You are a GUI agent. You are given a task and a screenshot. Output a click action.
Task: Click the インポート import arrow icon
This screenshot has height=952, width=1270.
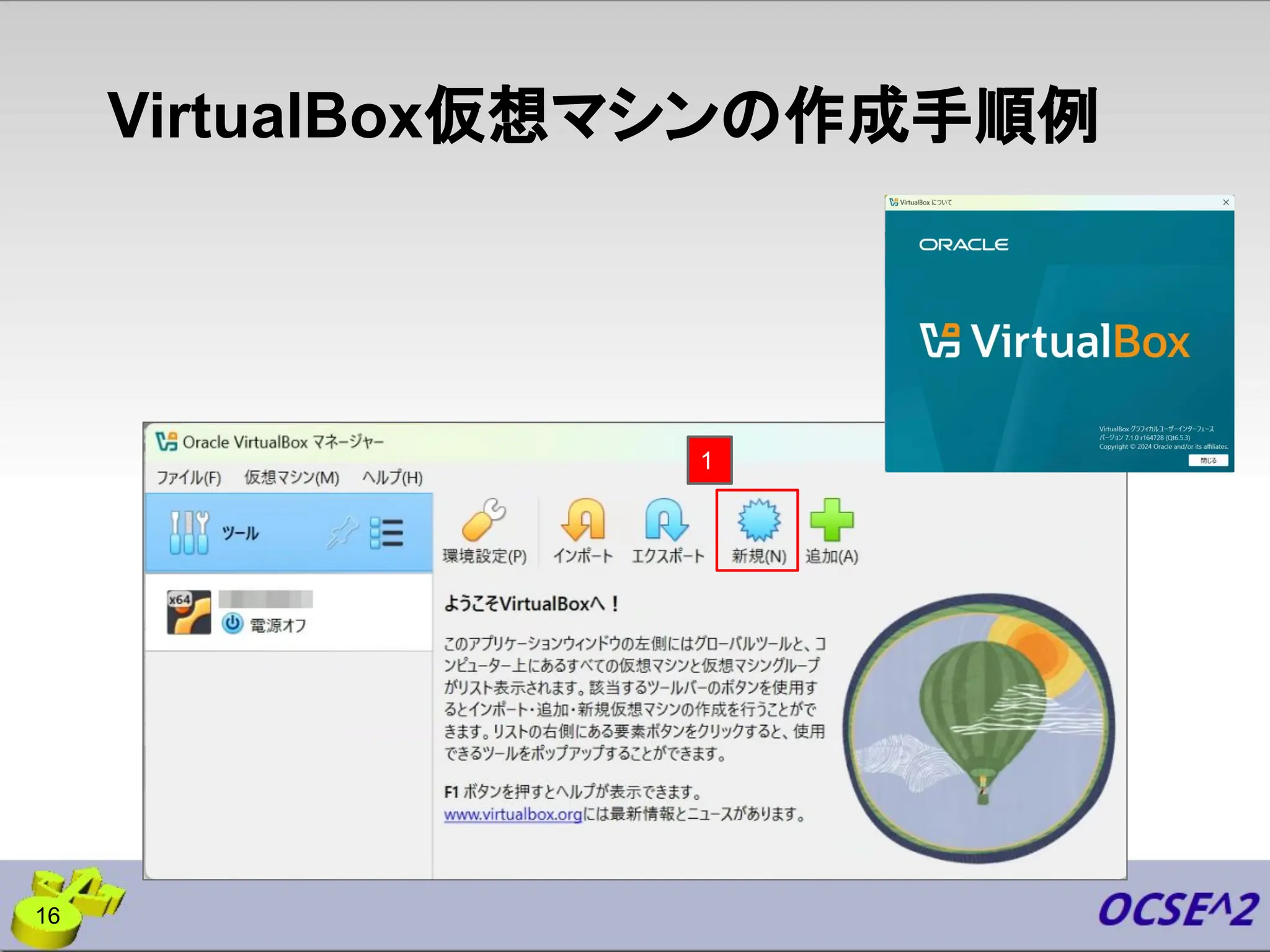tap(583, 519)
